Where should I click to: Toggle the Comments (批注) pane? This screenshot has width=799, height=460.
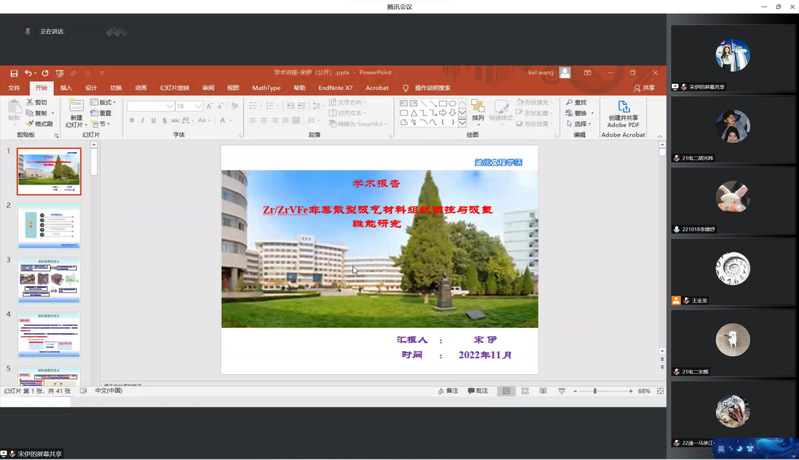pyautogui.click(x=478, y=391)
